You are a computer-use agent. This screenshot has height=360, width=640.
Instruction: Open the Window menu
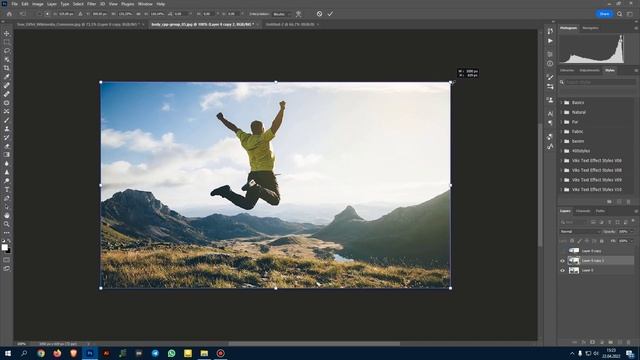point(145,4)
